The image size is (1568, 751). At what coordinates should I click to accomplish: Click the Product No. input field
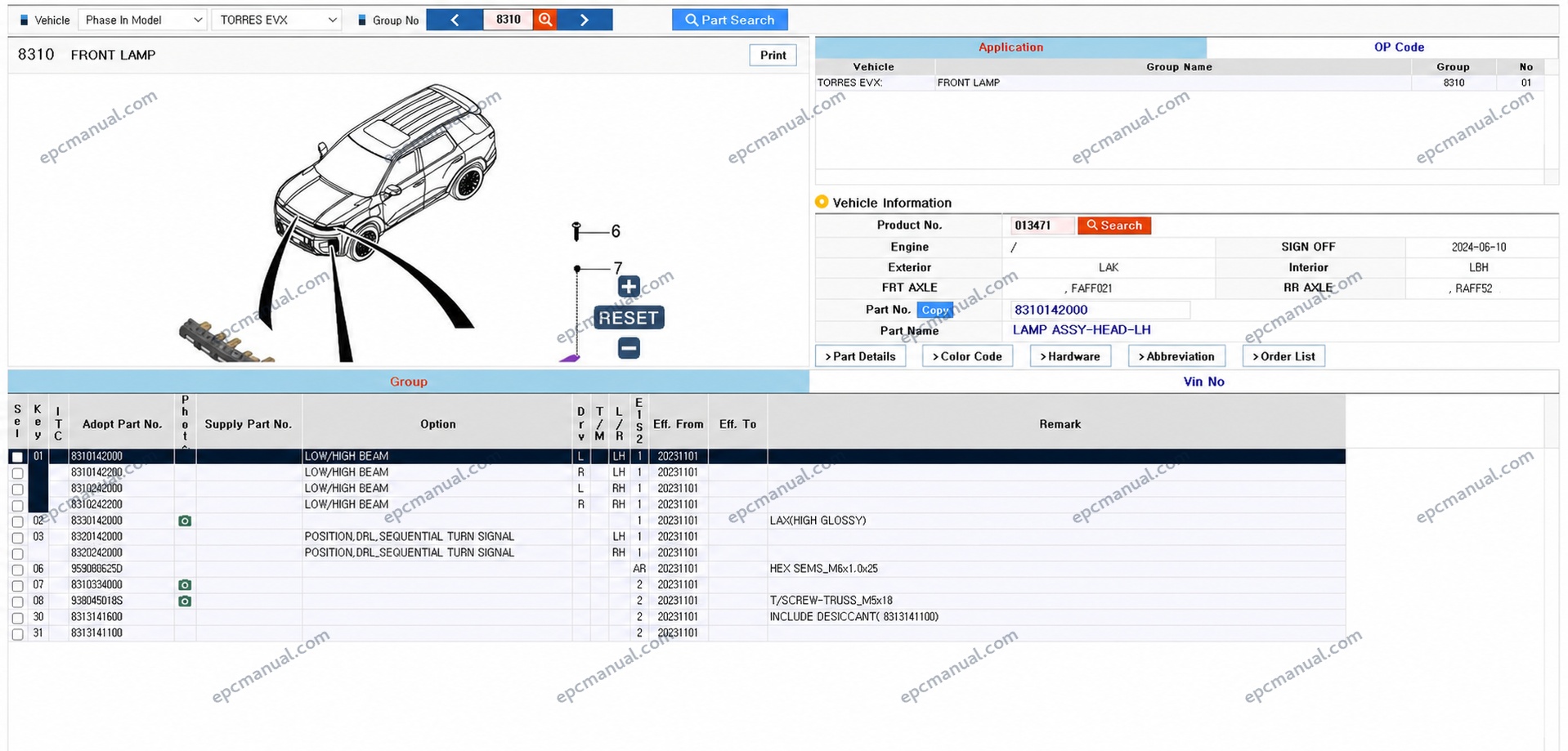point(1042,226)
